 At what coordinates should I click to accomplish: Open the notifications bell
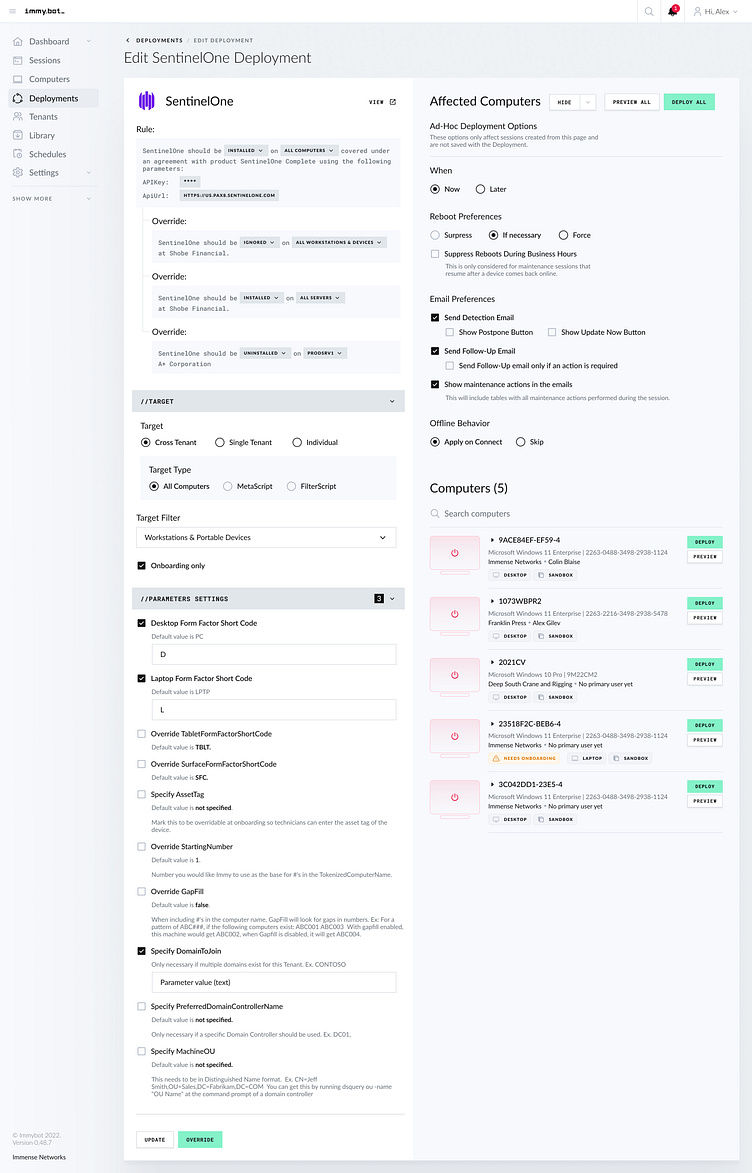pyautogui.click(x=673, y=11)
